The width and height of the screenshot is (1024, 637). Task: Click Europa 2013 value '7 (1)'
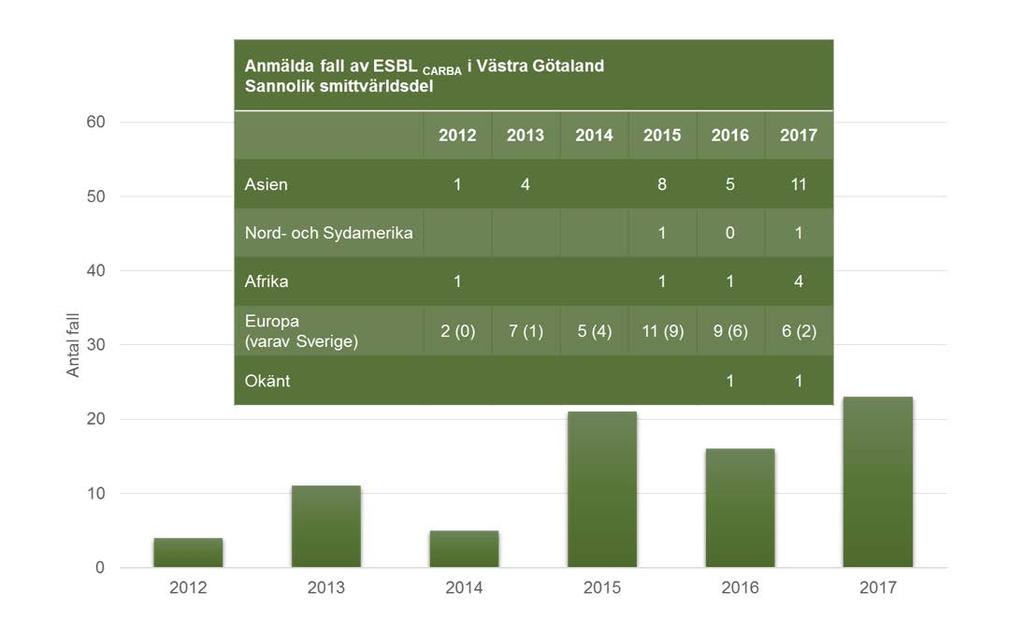pos(526,331)
